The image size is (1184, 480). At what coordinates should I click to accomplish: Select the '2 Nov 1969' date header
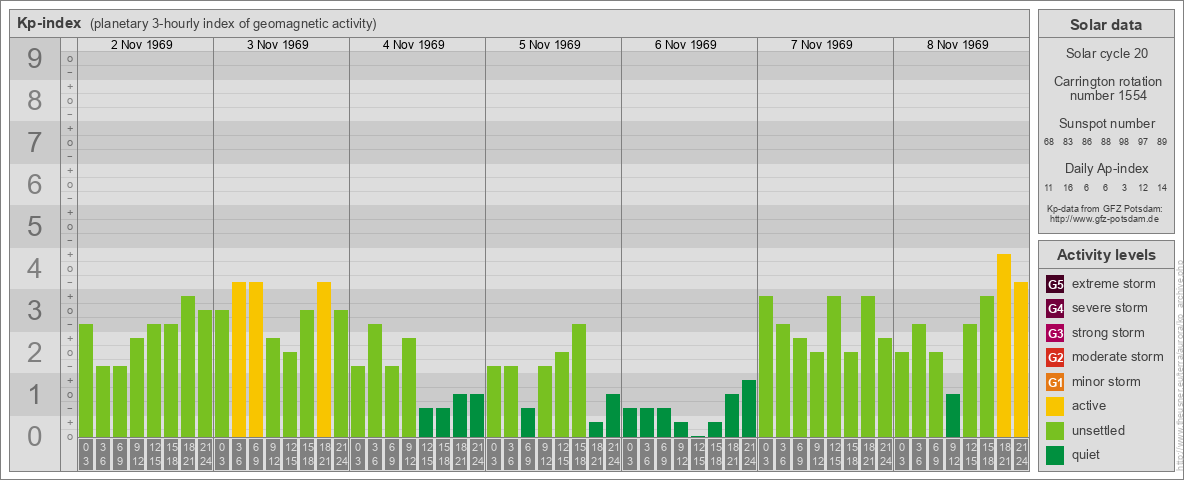tap(141, 45)
